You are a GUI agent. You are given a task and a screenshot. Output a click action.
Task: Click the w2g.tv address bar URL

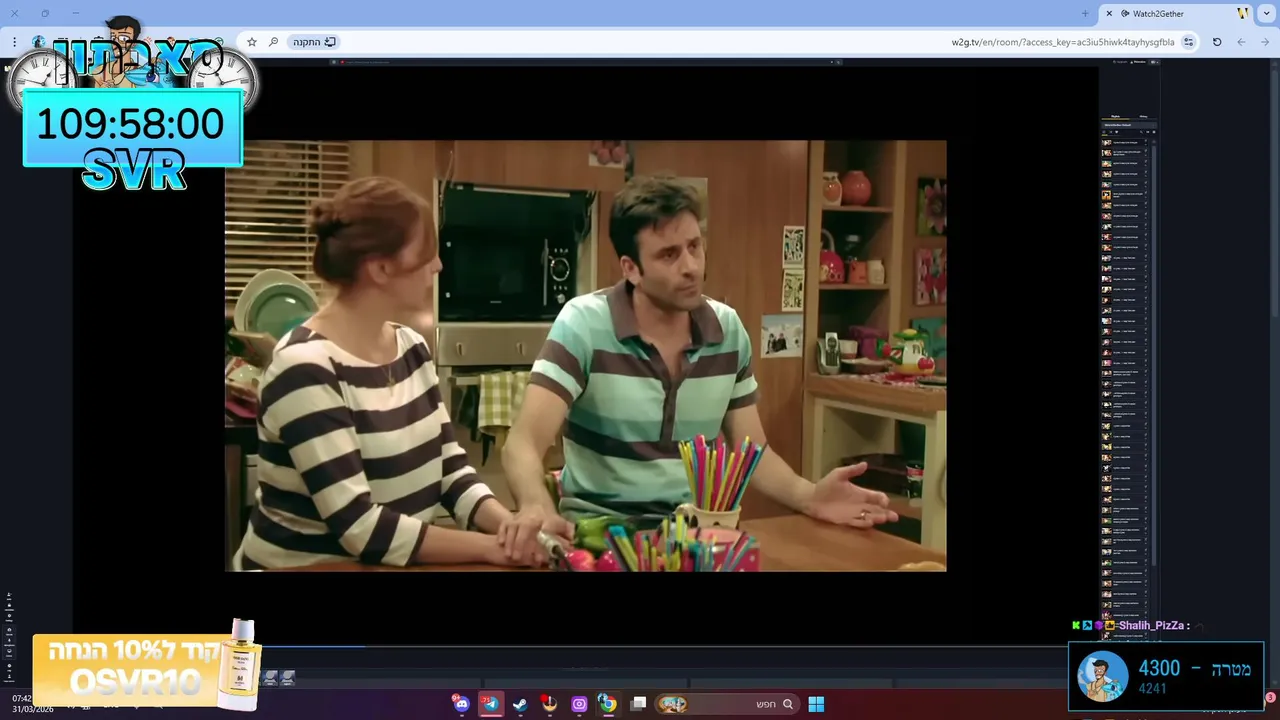click(1063, 42)
